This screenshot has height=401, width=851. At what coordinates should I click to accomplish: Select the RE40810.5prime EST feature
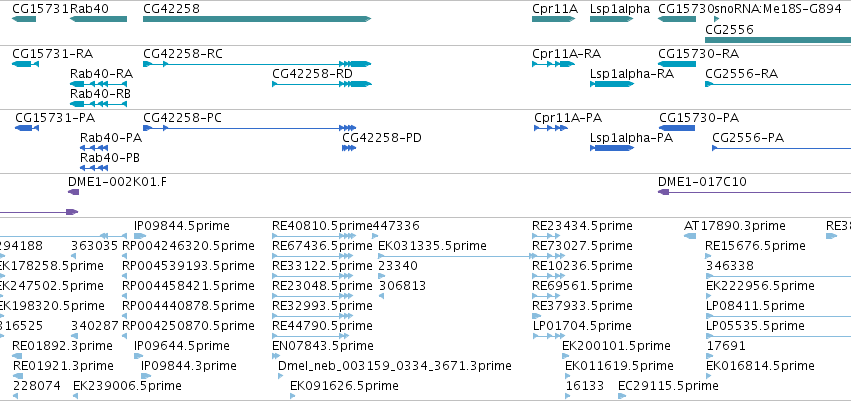tap(314, 236)
